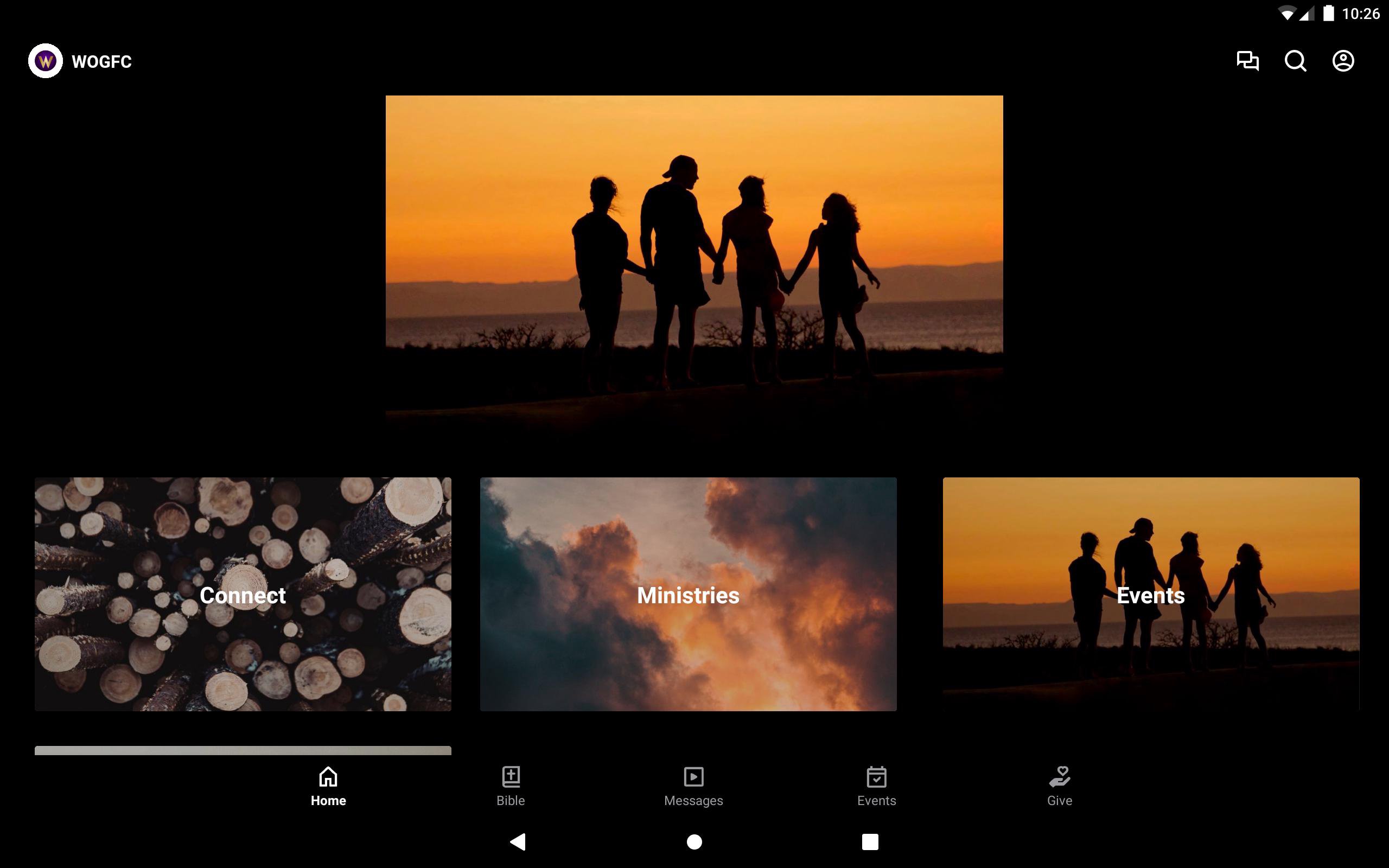
Task: Tap the Messages play icon
Action: 693,777
